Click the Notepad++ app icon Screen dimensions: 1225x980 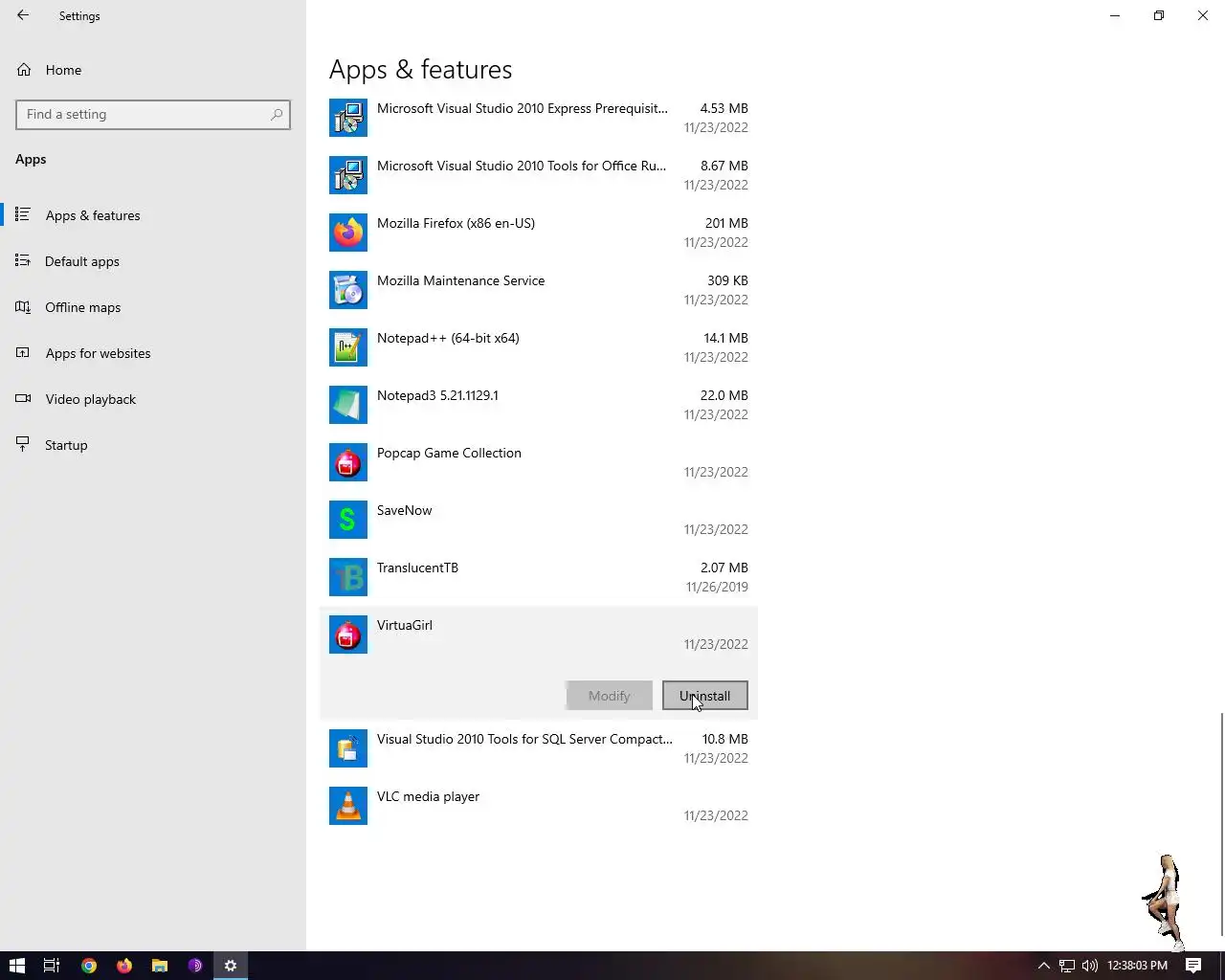(x=348, y=347)
